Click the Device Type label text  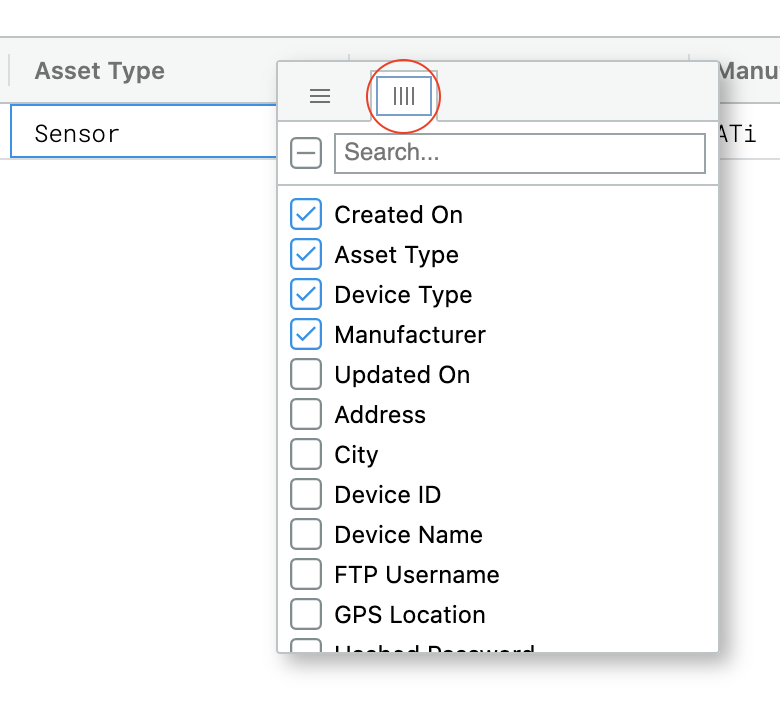pyautogui.click(x=403, y=294)
